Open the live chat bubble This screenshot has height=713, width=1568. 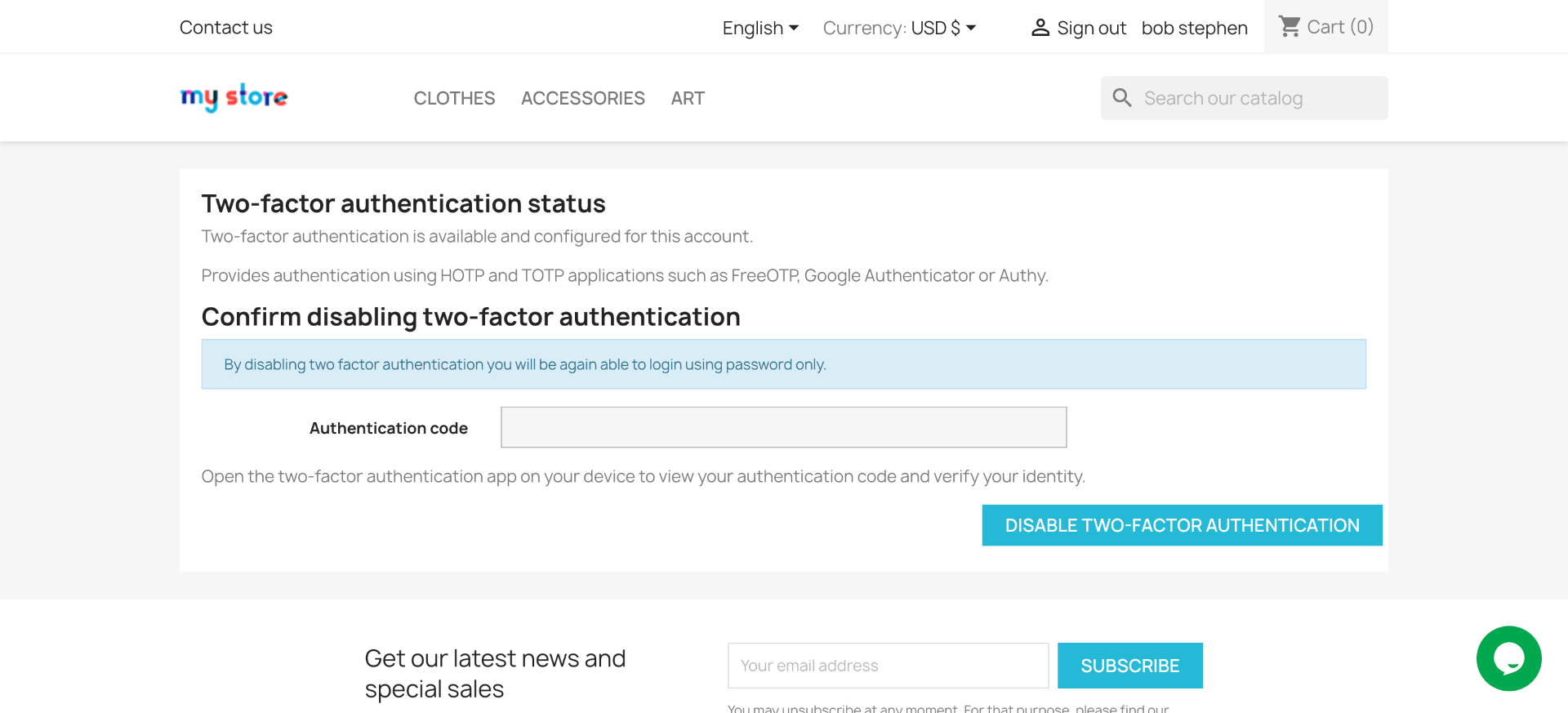tap(1508, 658)
